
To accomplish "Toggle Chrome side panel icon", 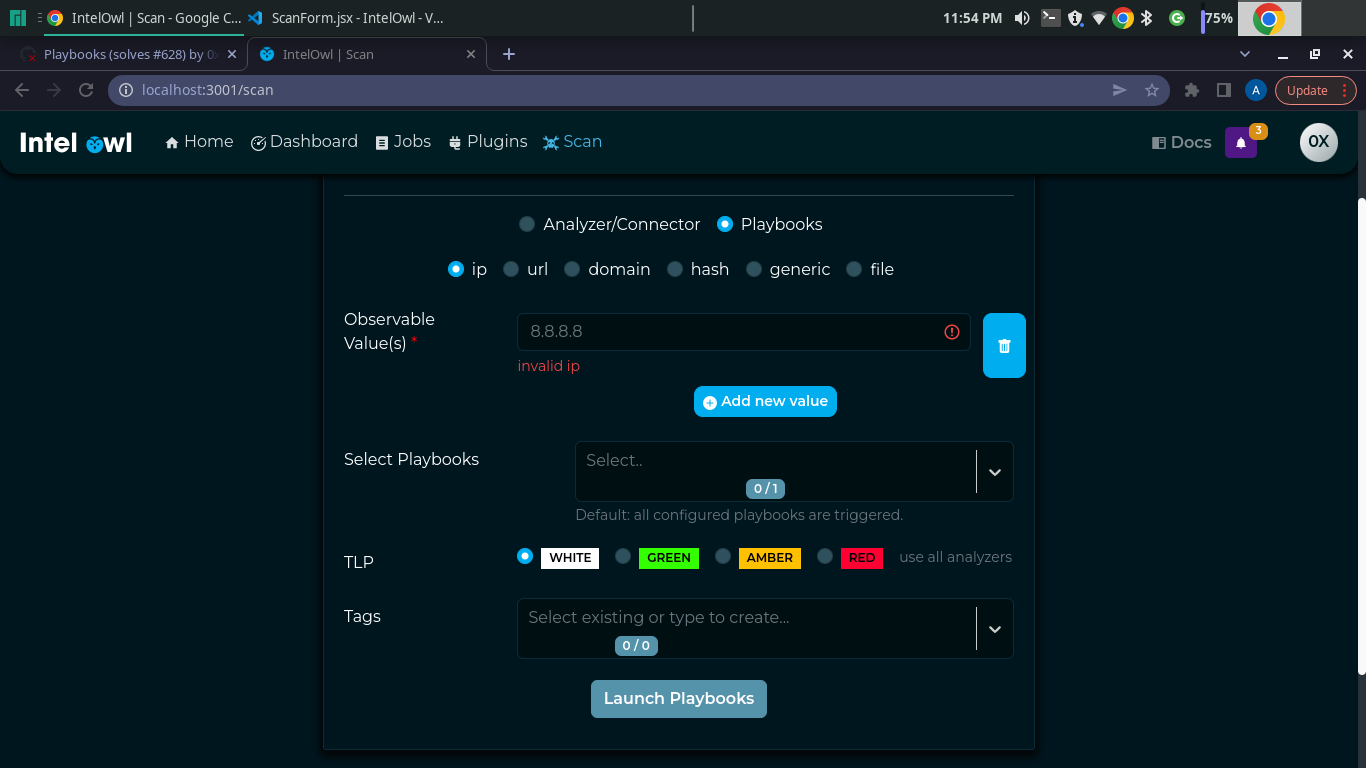I will click(x=1223, y=90).
